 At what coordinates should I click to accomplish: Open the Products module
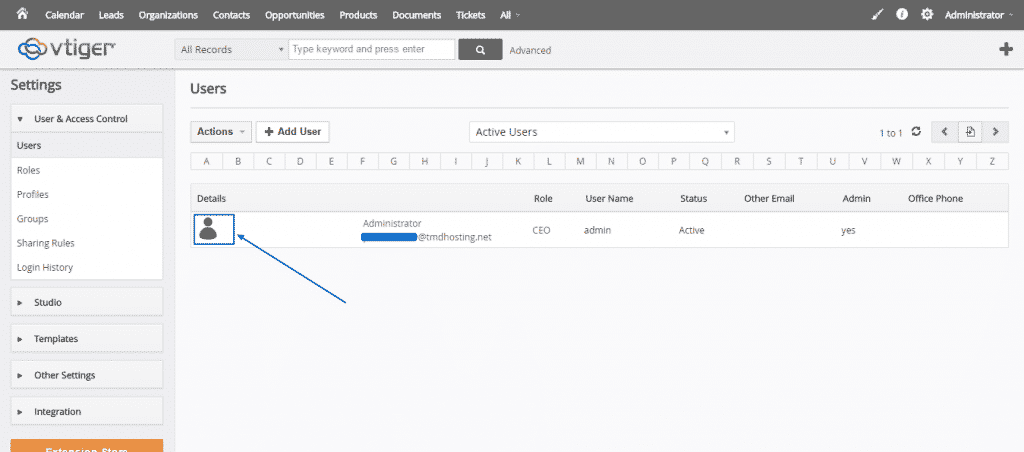[x=359, y=14]
